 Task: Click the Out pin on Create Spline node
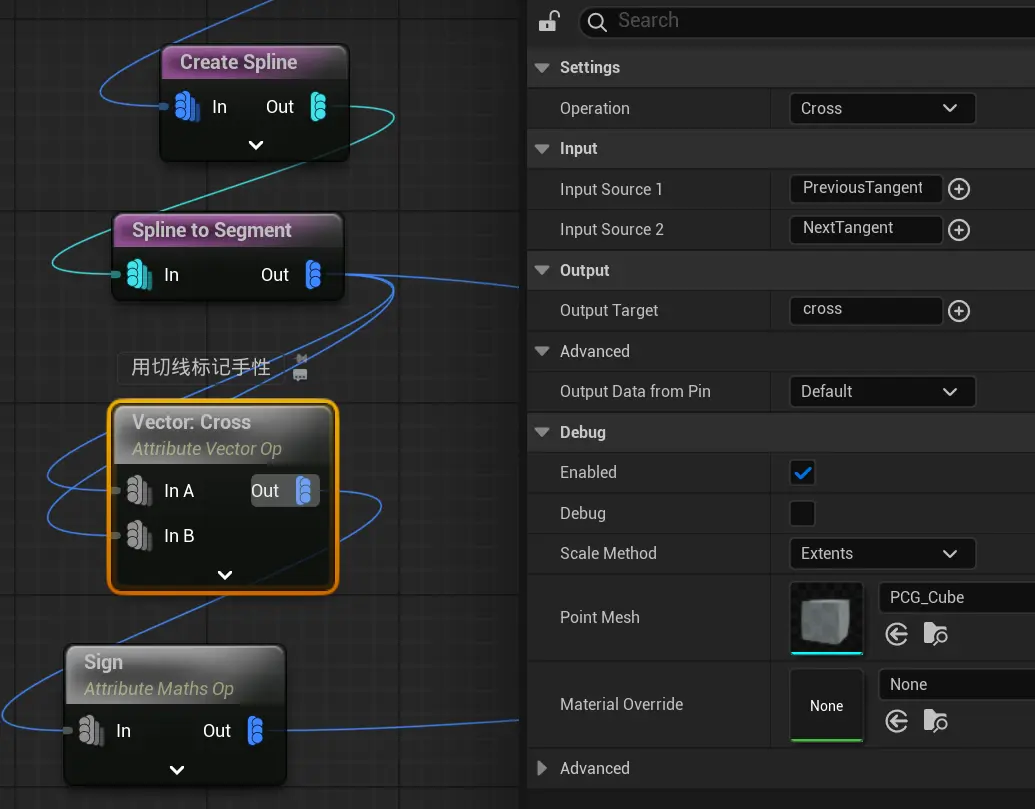point(318,107)
